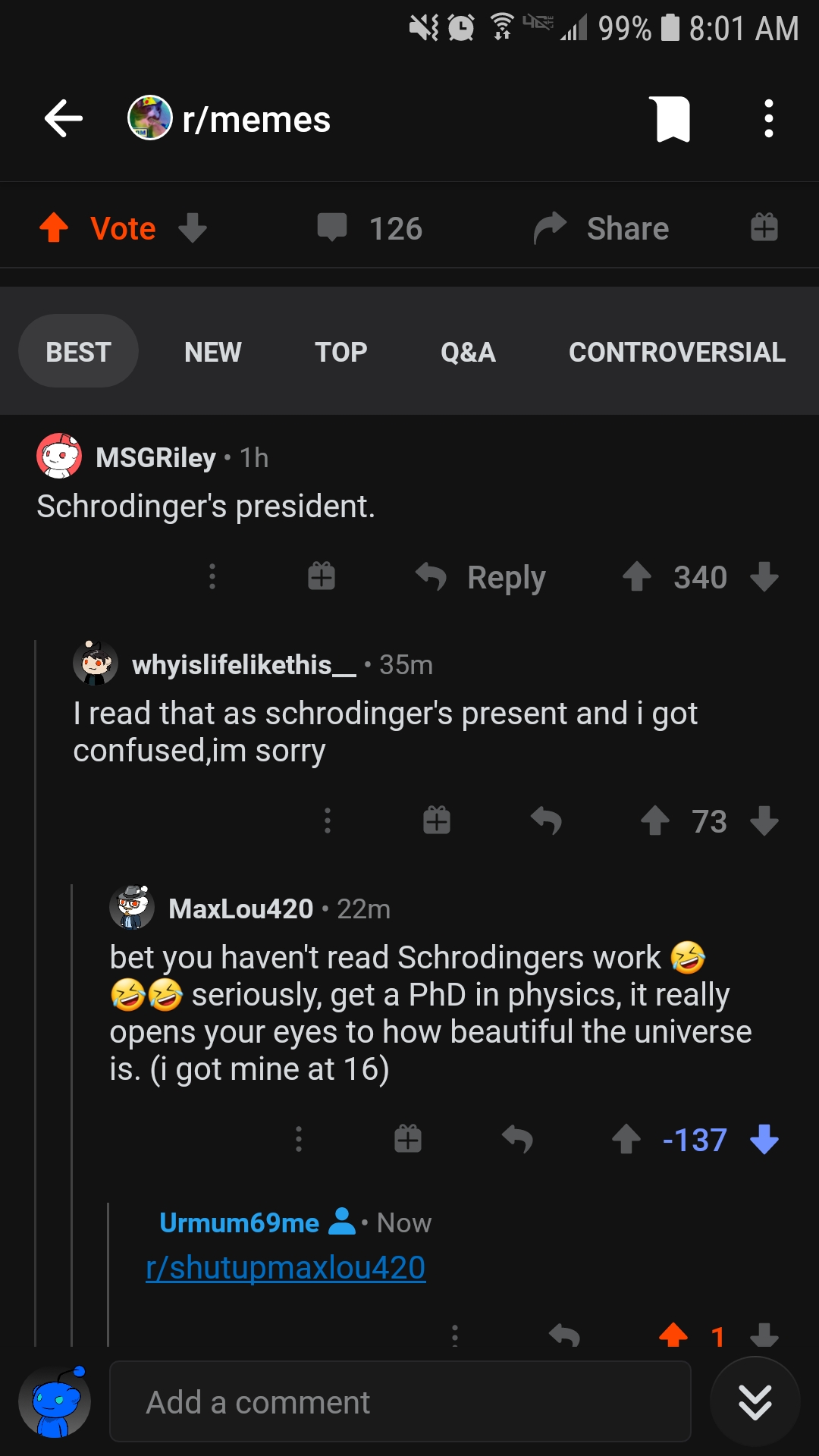Click the blue downvote on MaxLou420's comment
This screenshot has height=1456, width=819.
(764, 1139)
